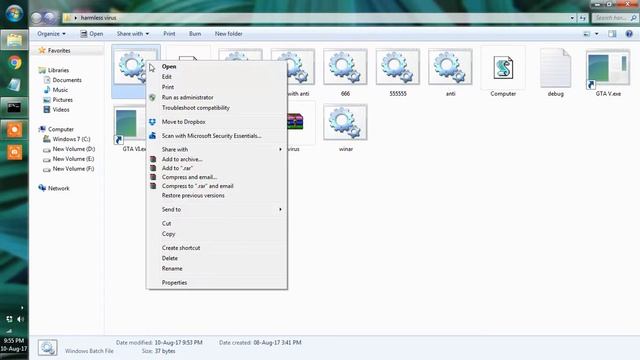640x360 pixels.
Task: Open New Volume (E:) drive
Action: [x=73, y=159]
